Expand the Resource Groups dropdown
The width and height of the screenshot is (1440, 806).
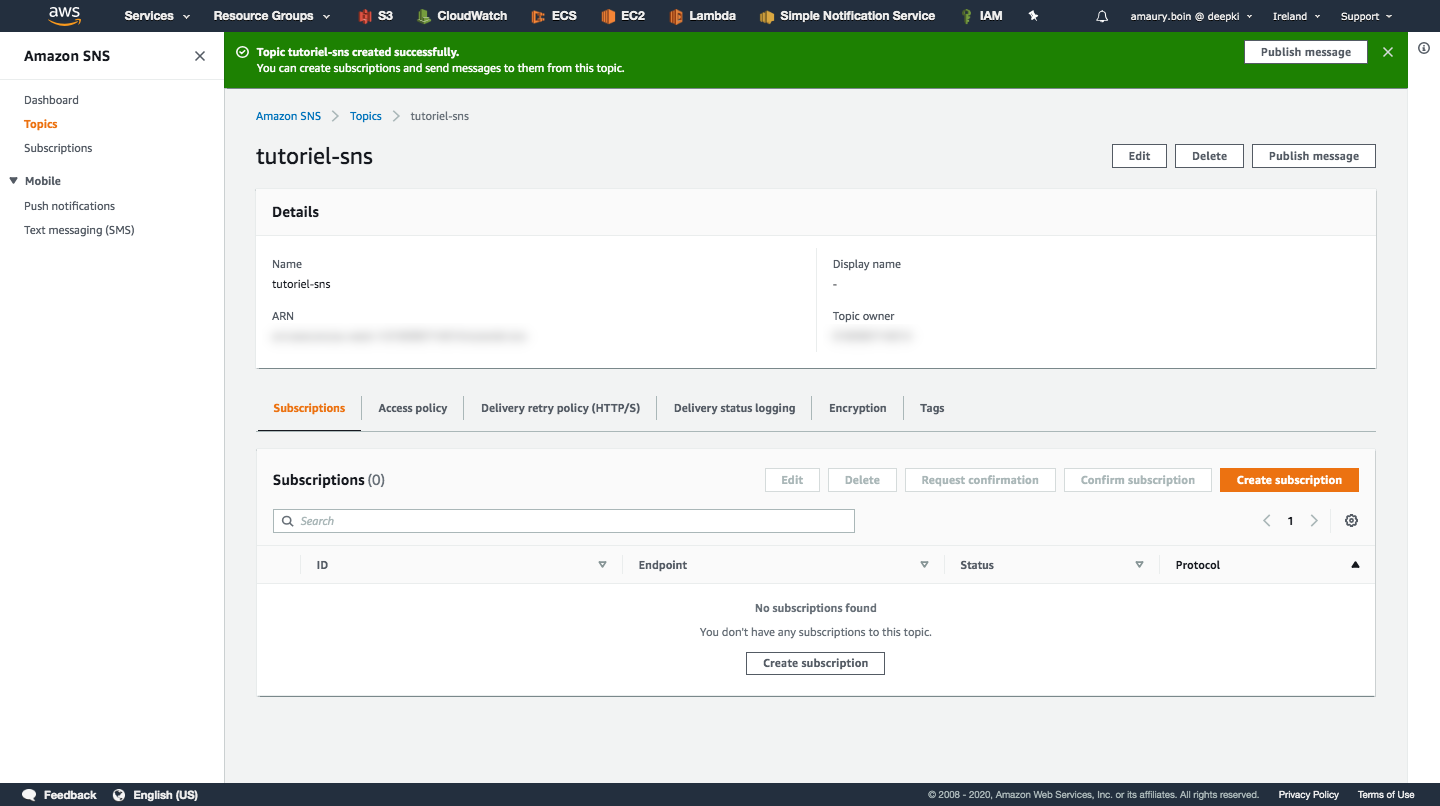click(272, 16)
